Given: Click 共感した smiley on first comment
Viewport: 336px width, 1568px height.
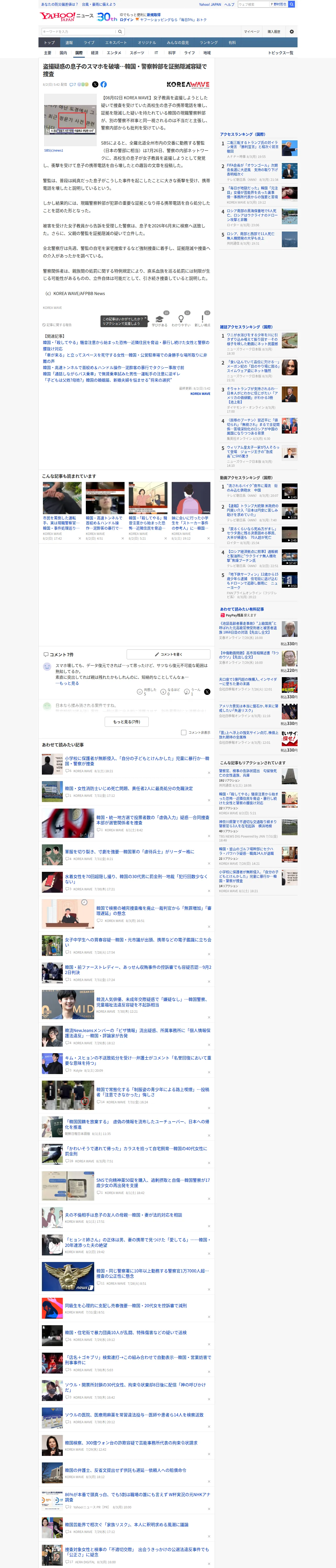Looking at the screenshot, I should 140,691.
